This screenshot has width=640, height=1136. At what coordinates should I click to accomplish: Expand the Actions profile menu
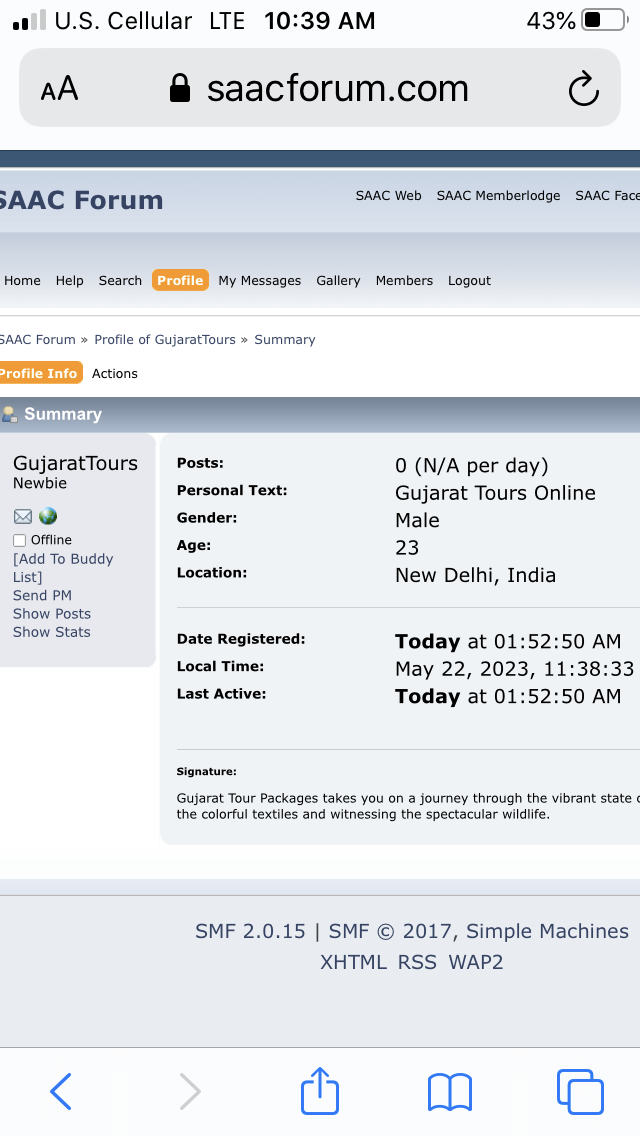[x=115, y=373]
